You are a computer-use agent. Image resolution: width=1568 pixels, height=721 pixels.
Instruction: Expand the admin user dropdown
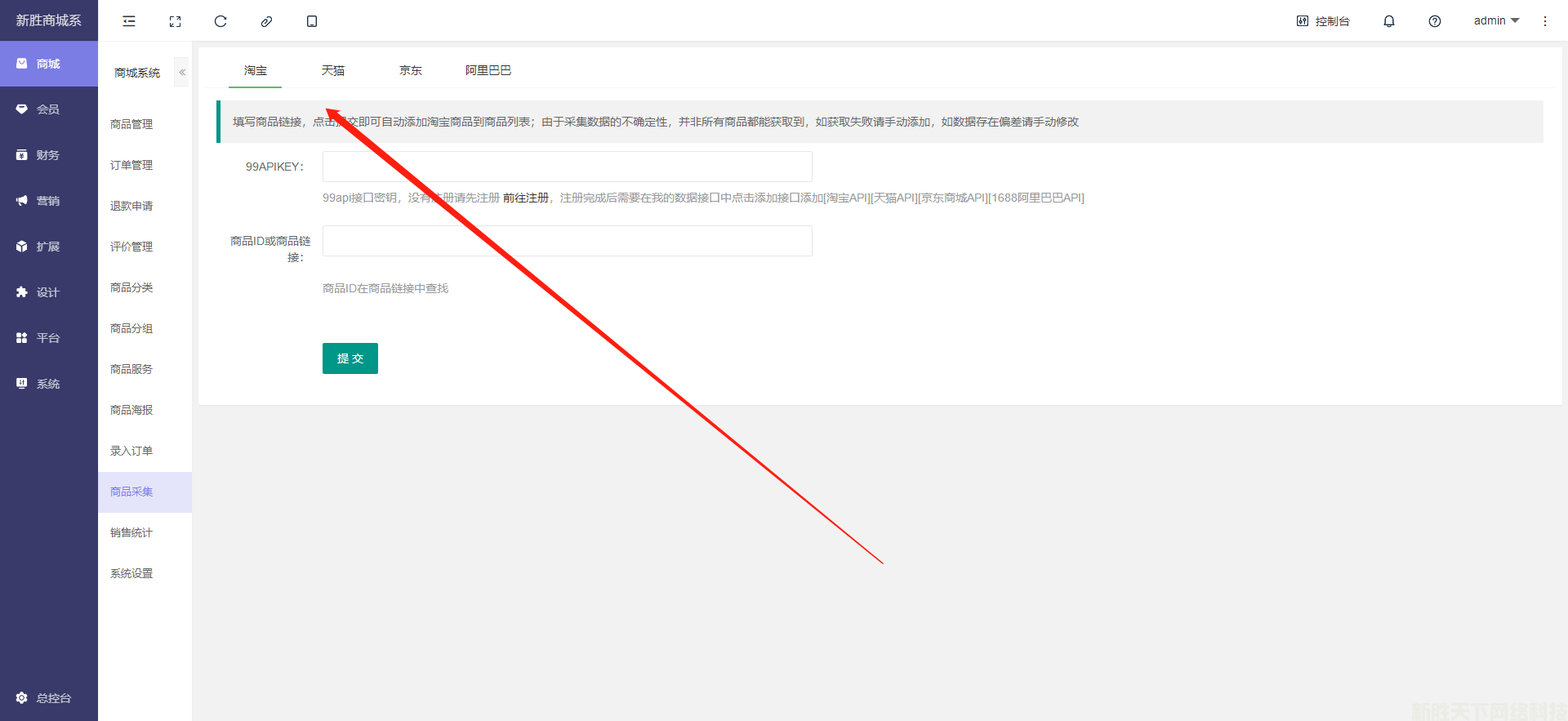pos(1496,21)
